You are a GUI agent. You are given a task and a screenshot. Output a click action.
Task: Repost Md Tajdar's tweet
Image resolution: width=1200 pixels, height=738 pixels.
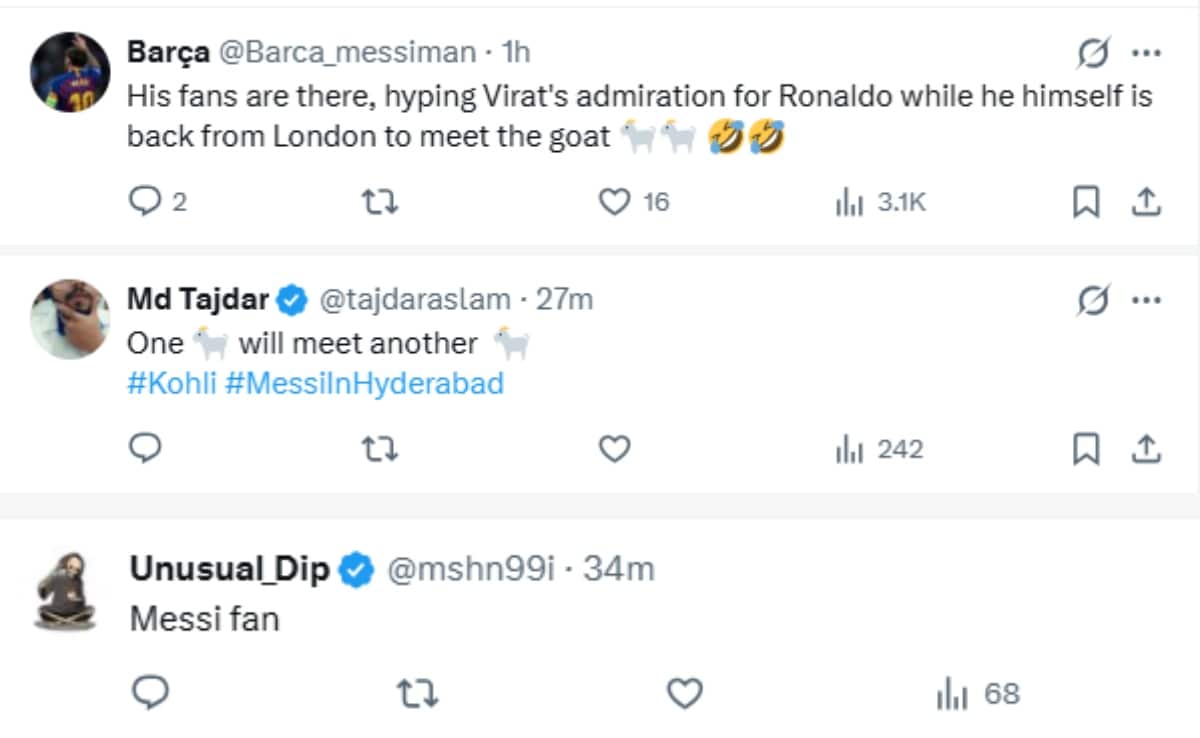click(x=379, y=450)
